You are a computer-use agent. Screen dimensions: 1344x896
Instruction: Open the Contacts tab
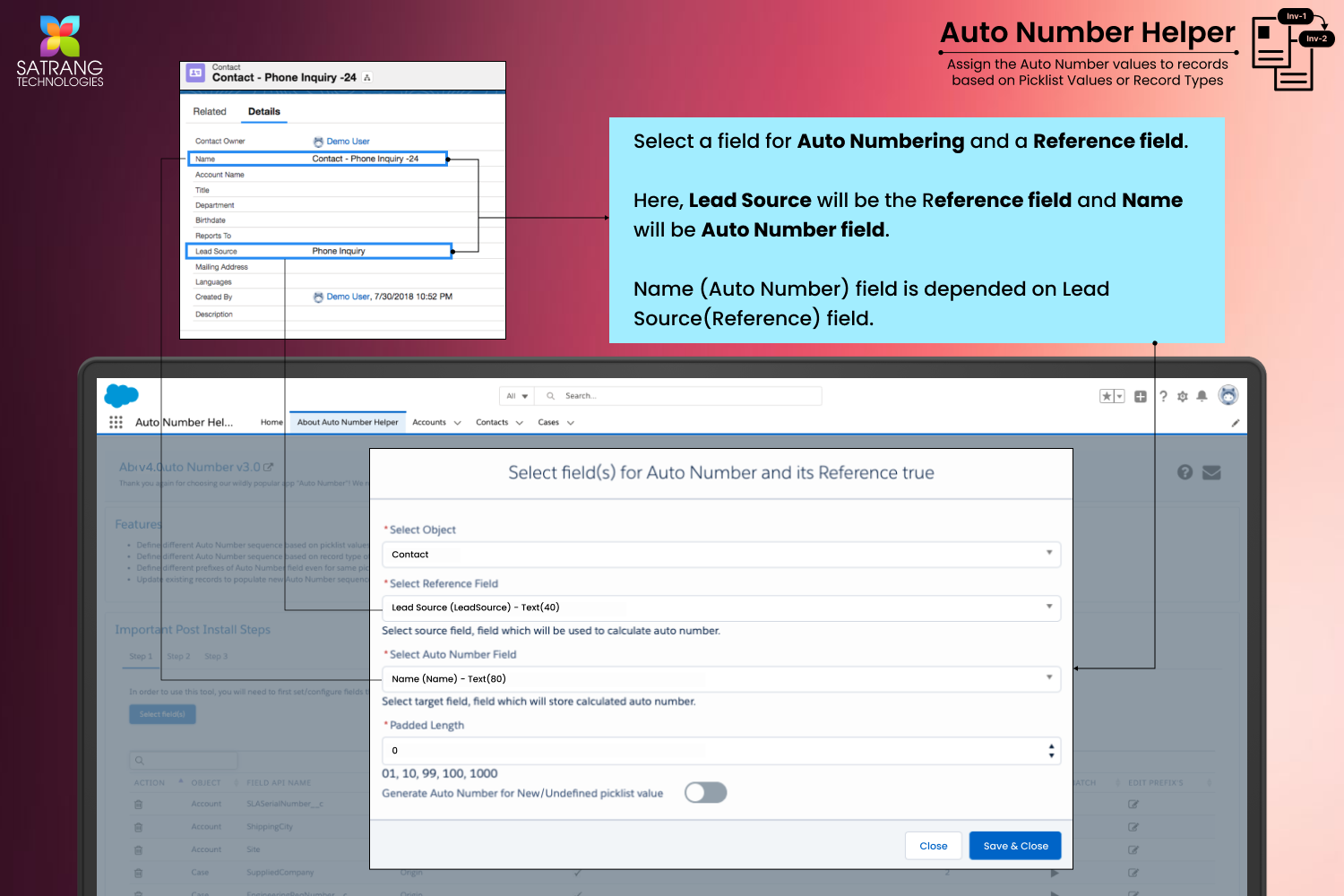(x=492, y=422)
